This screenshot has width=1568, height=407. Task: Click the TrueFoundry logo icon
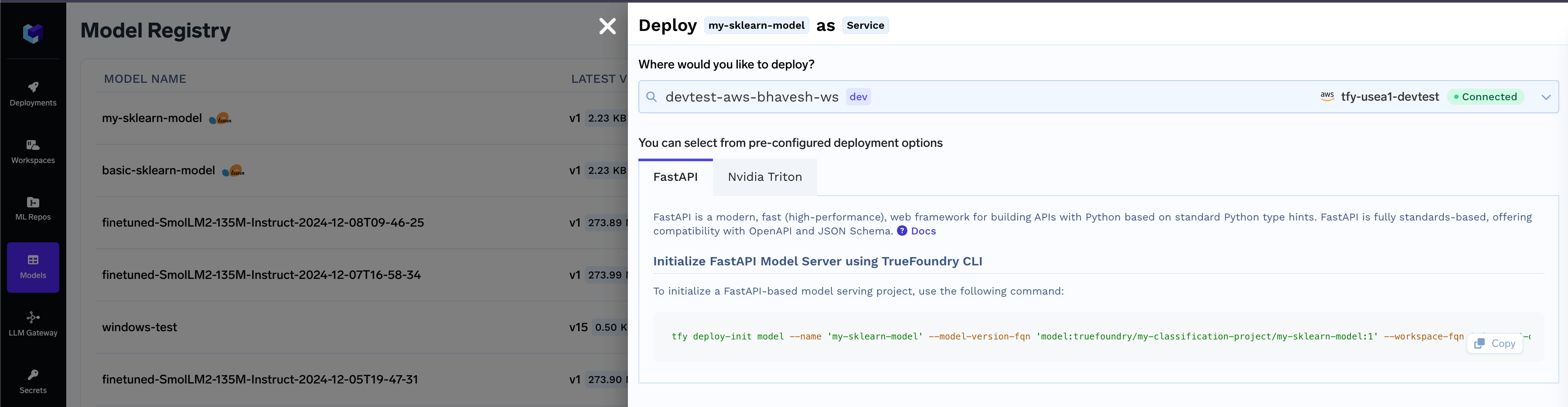click(33, 33)
